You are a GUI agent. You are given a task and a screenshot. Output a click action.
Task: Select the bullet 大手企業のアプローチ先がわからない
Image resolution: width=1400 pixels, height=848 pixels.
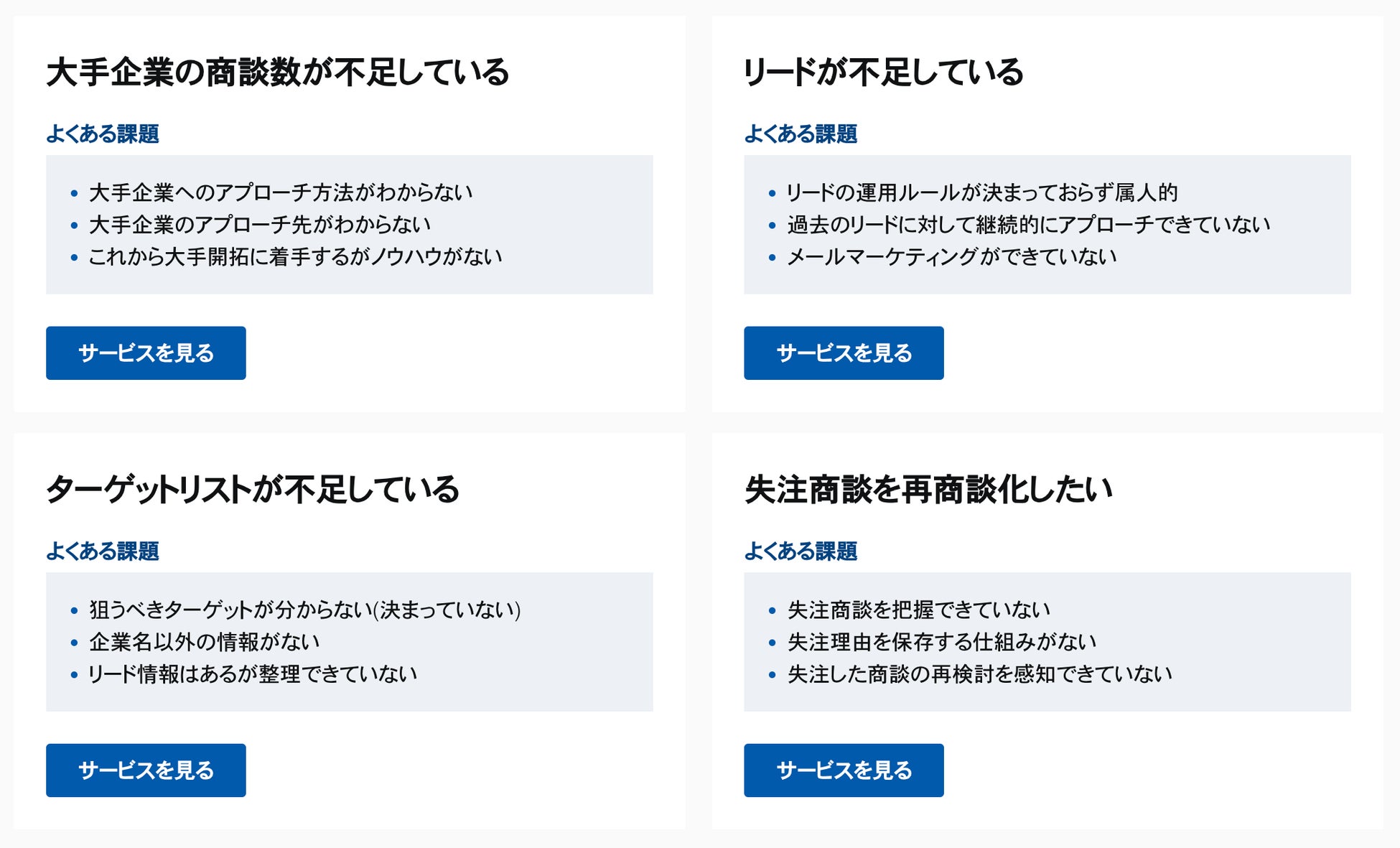260,225
